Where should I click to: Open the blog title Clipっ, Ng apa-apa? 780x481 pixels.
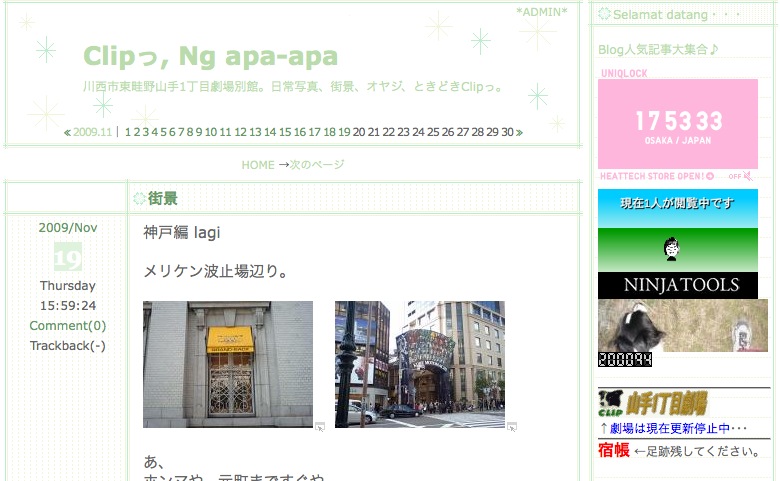tap(210, 56)
